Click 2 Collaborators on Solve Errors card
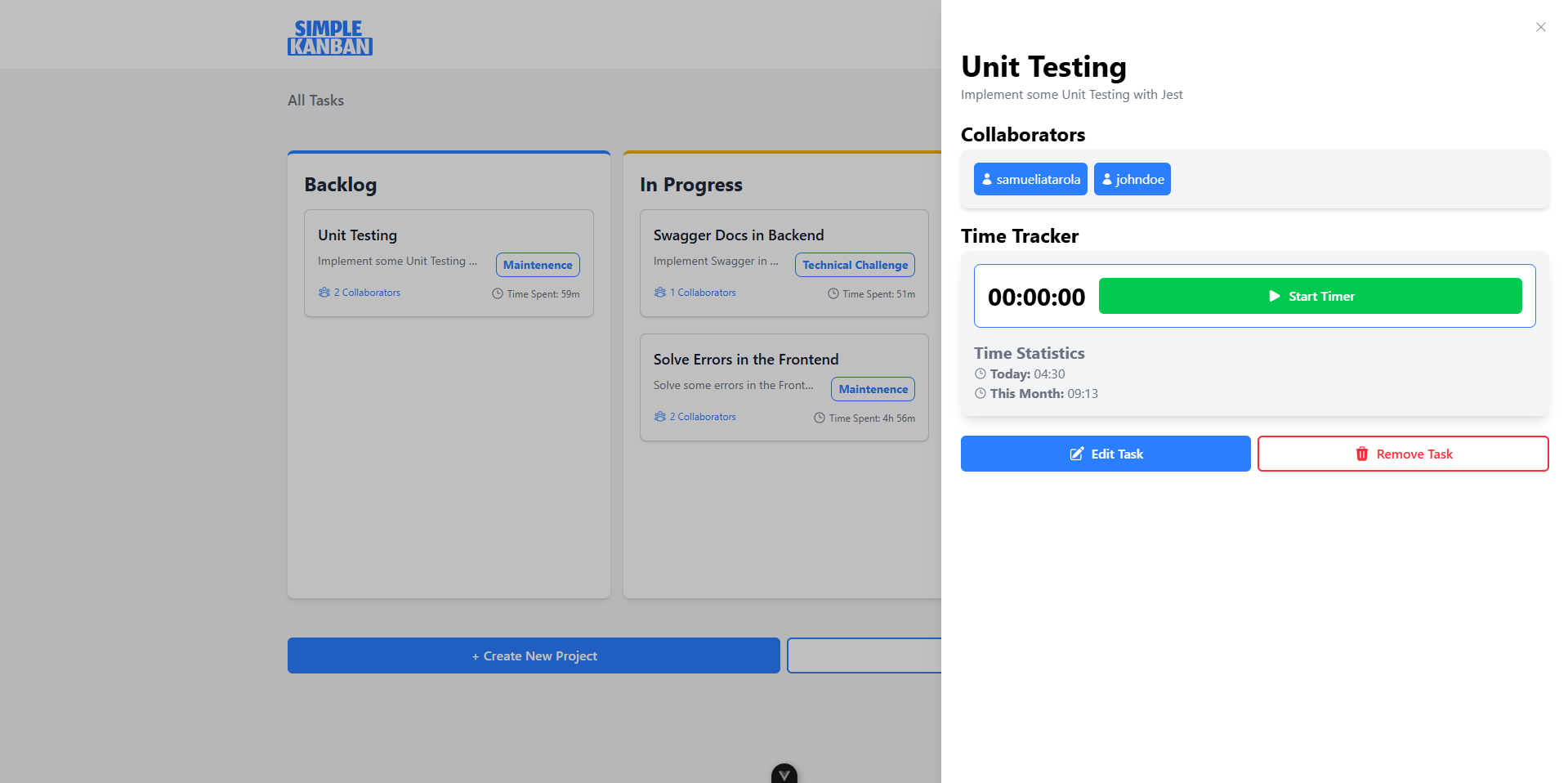 tap(703, 417)
